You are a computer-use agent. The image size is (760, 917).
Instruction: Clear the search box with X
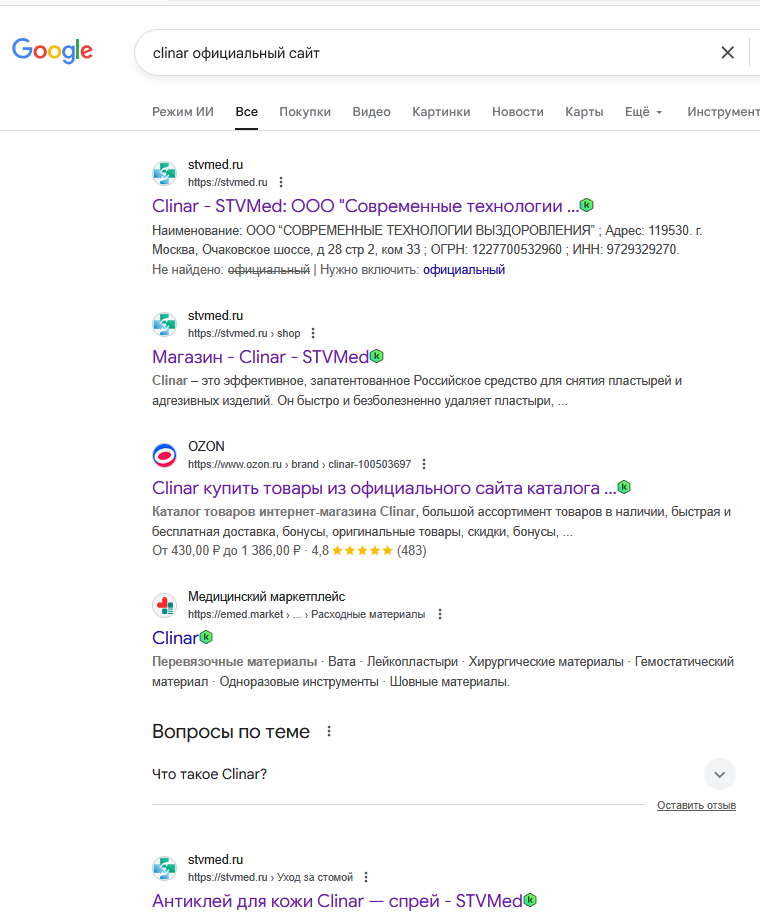click(728, 53)
